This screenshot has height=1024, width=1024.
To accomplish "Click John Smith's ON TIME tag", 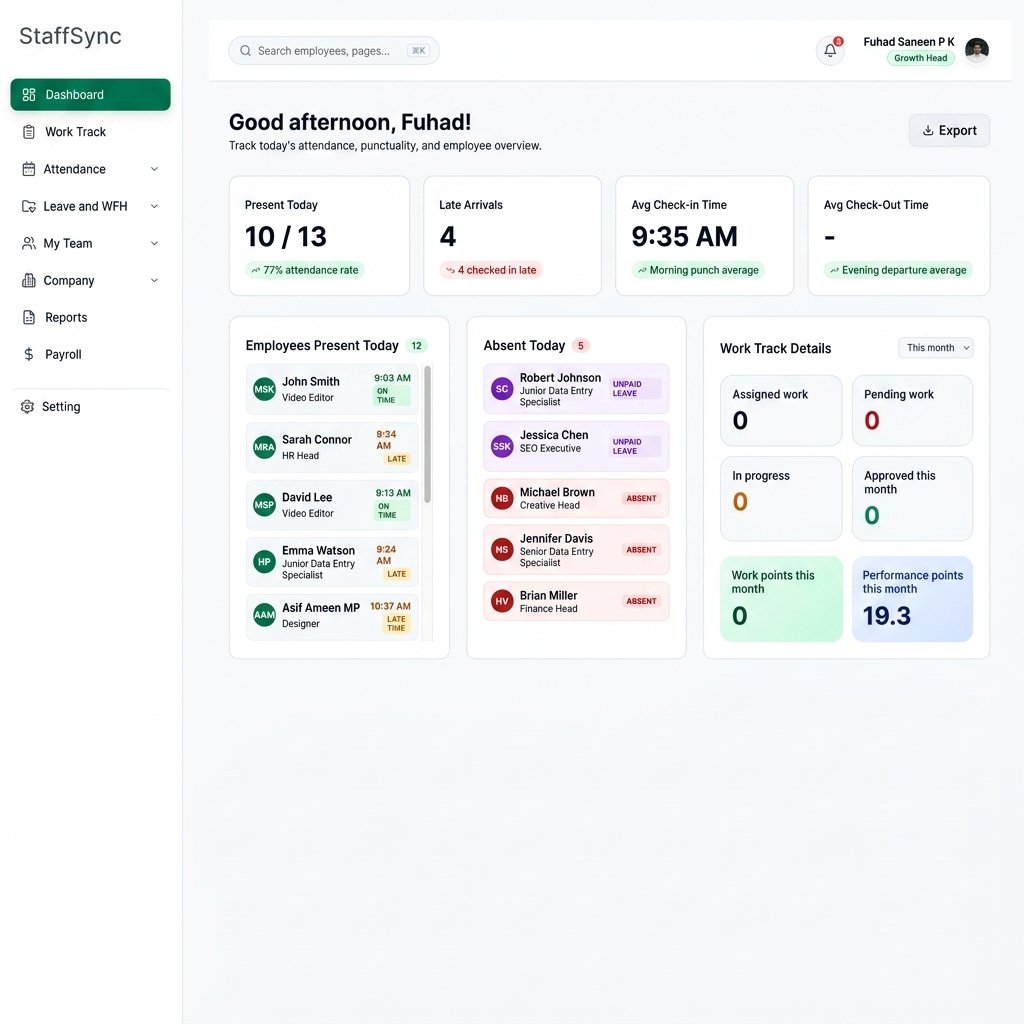I will [391, 396].
